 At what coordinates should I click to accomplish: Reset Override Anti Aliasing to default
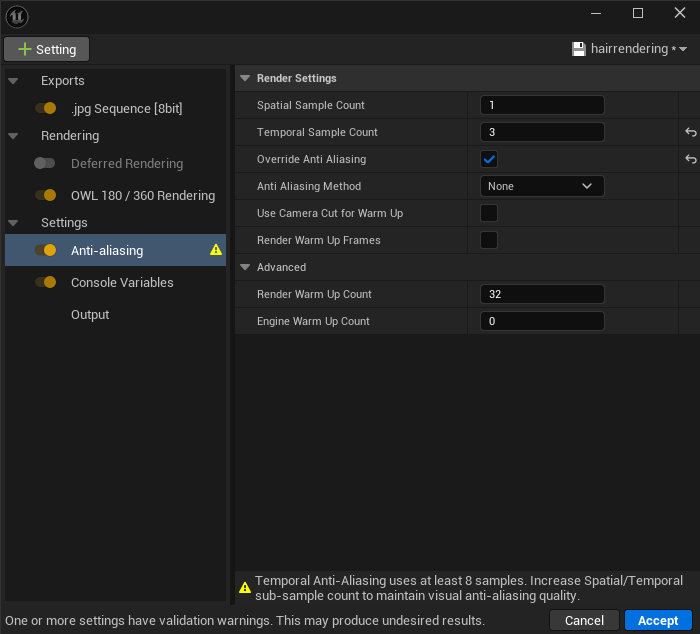(689, 159)
